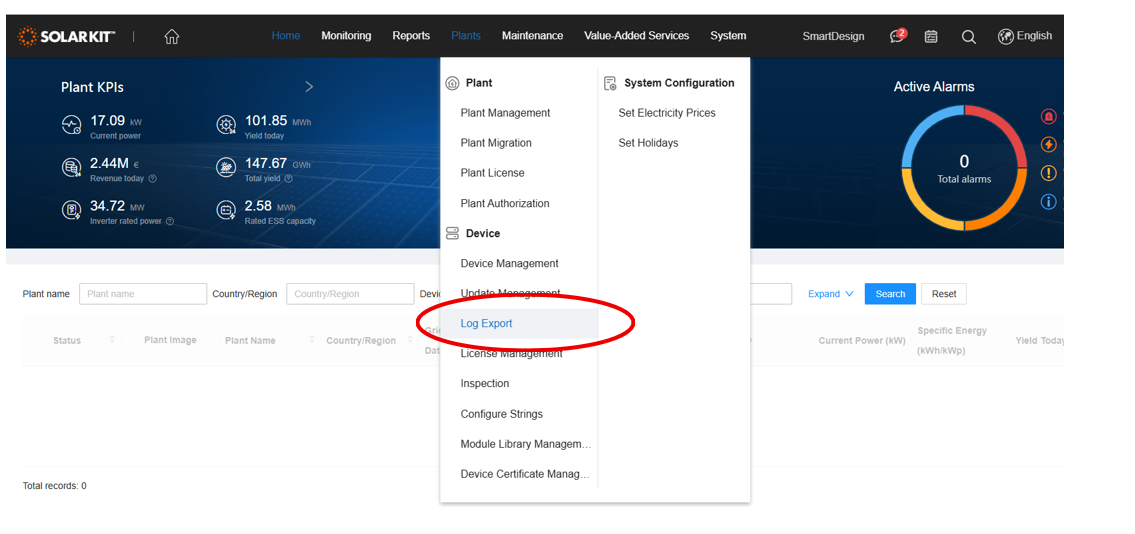Click the Active Alarms donut chart
Screen dimensions: 1135x534
click(963, 167)
